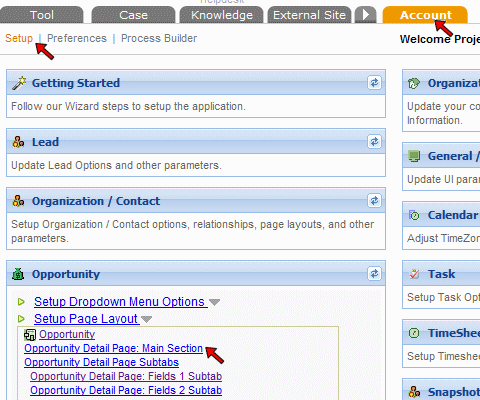Click the Opportunity money bag icon
This screenshot has width=480, height=400.
pyautogui.click(x=18, y=274)
